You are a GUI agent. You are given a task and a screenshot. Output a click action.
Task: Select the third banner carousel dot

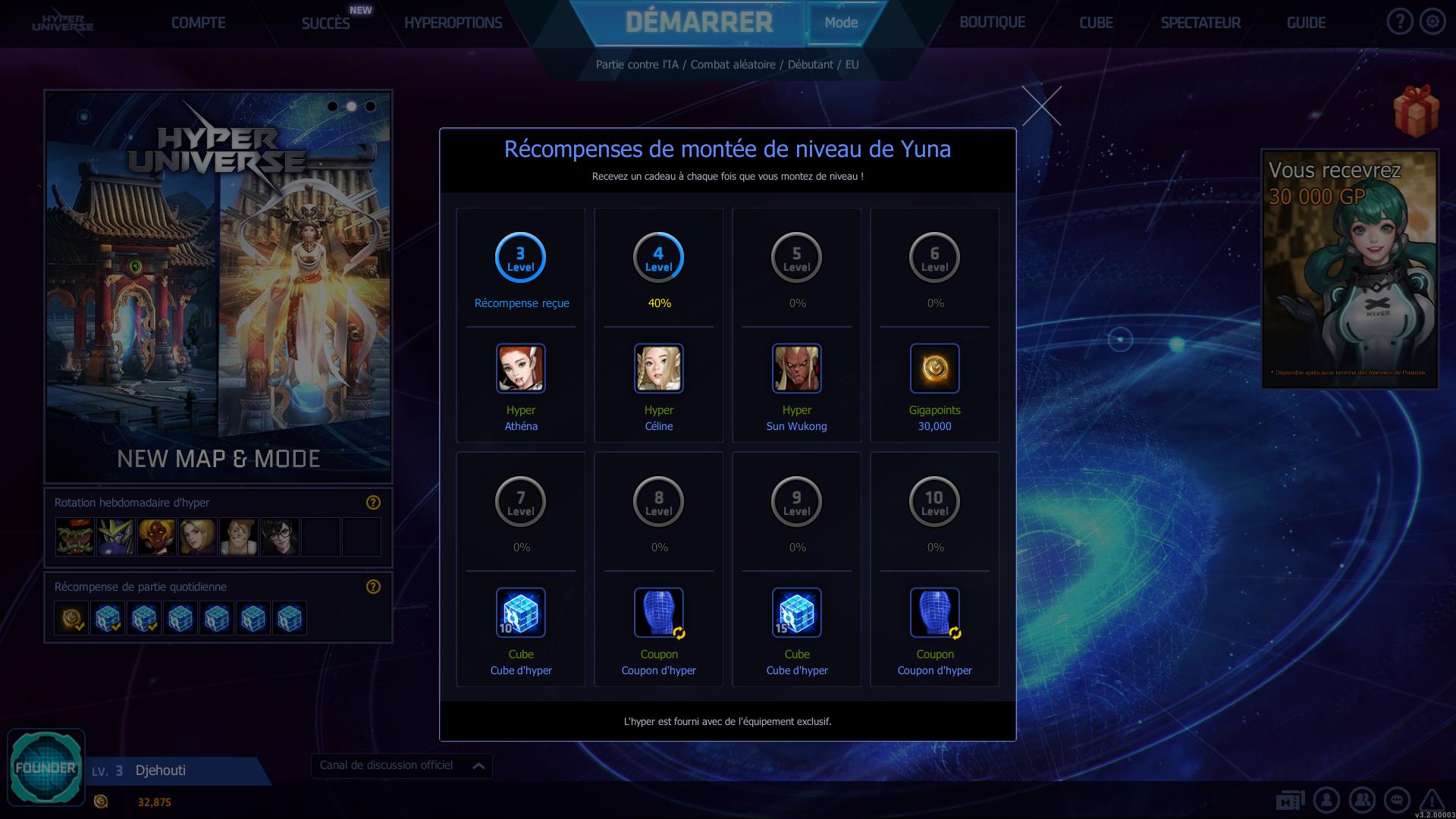pyautogui.click(x=370, y=107)
